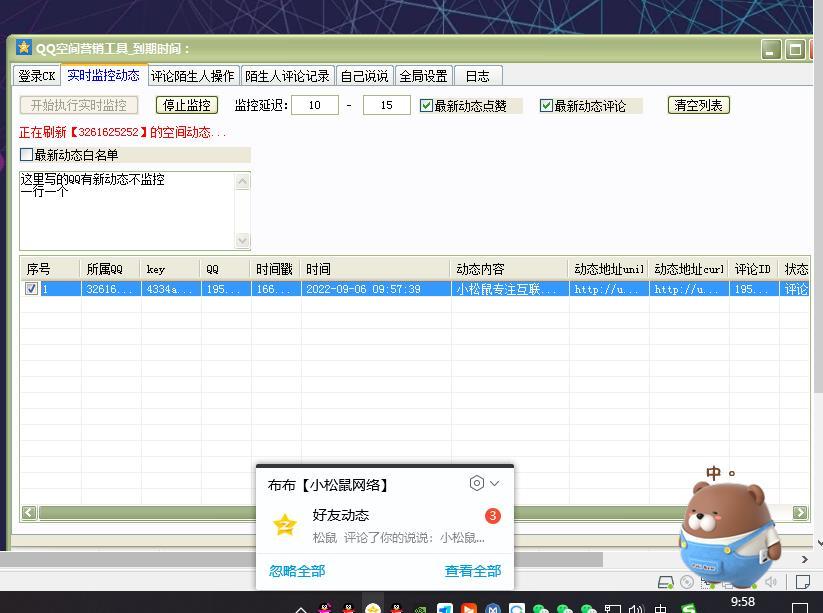Click the 32616... cell in row 1
This screenshot has width=823, height=613.
[111, 289]
